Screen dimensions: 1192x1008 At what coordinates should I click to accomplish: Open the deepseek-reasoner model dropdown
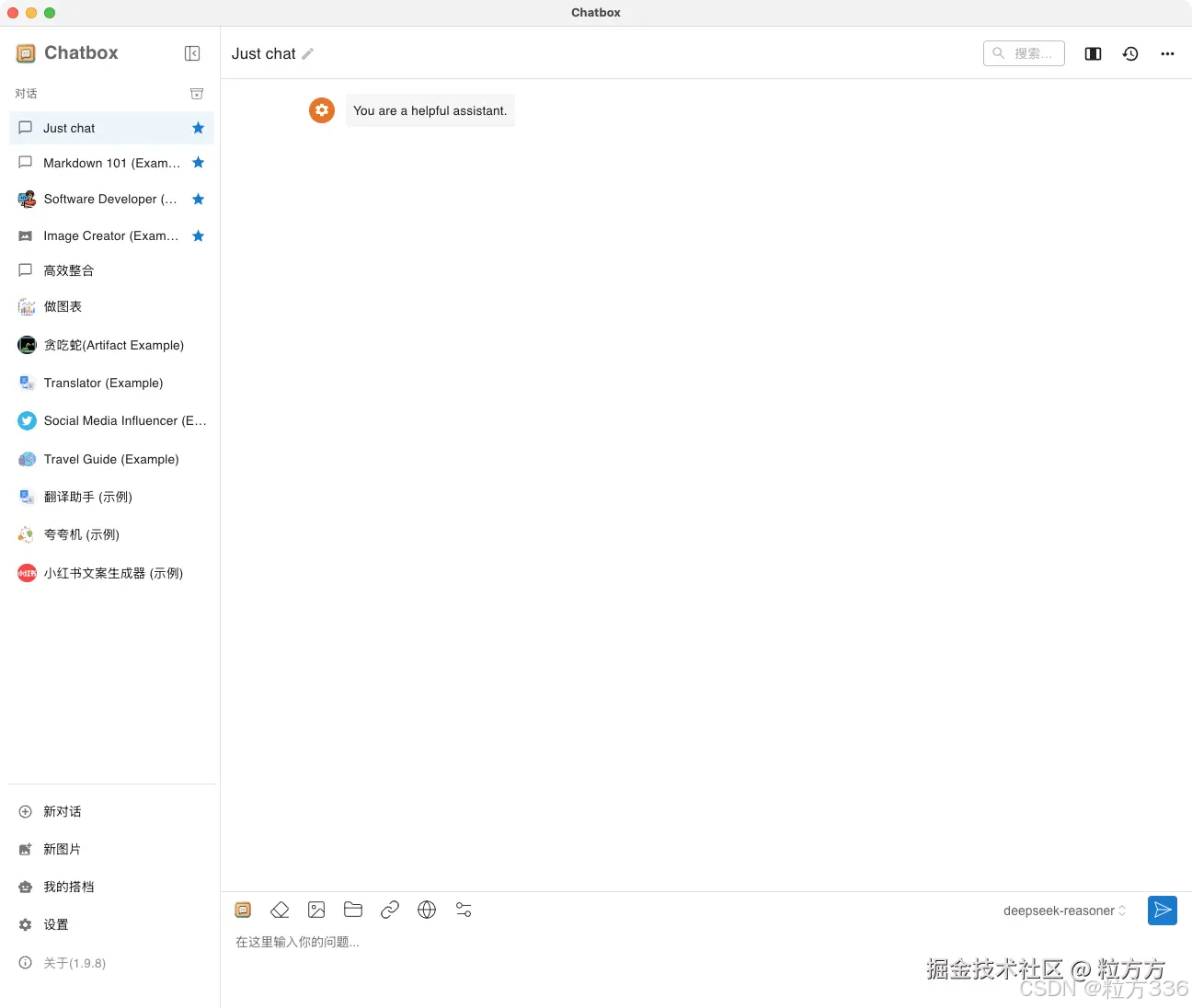(x=1063, y=911)
